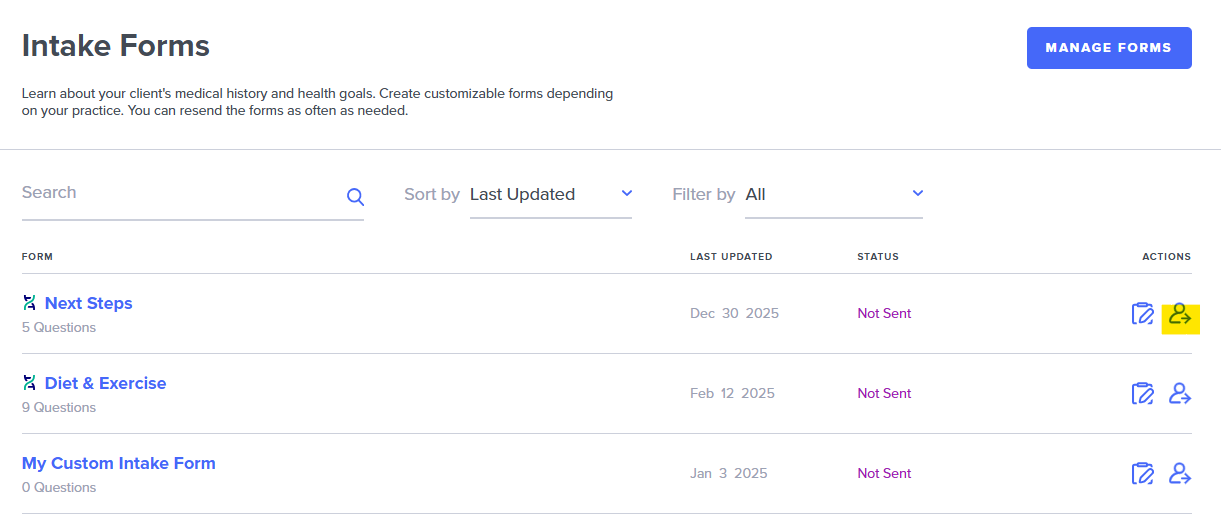Click Not Sent status in Next Steps row
Screen dimensions: 1221x521
point(884,313)
